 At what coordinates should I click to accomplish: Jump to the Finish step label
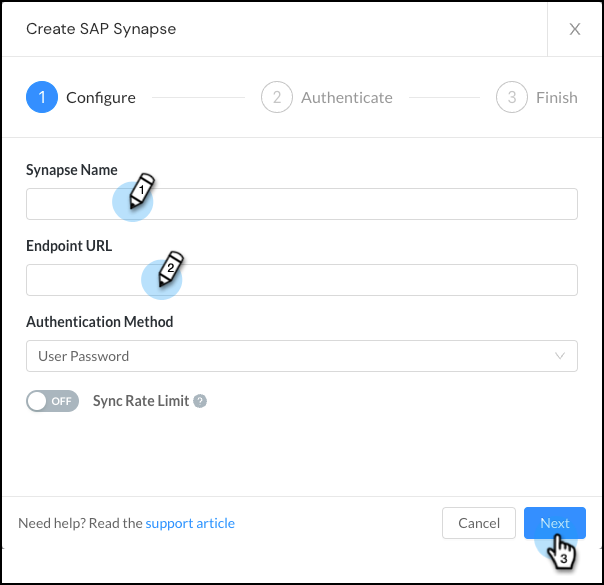pos(556,97)
